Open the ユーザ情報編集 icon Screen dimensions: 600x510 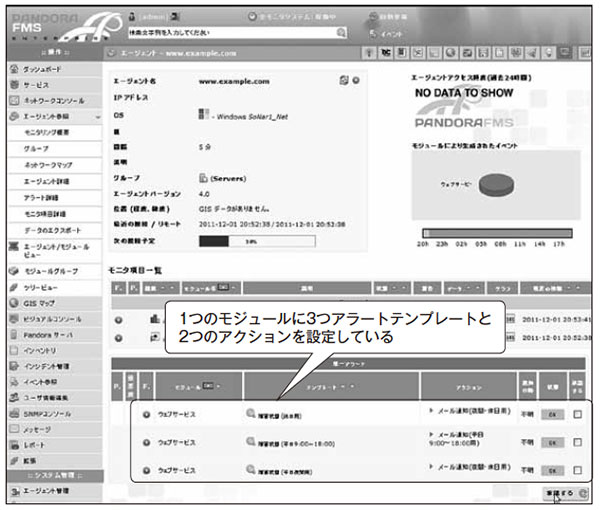point(14,398)
